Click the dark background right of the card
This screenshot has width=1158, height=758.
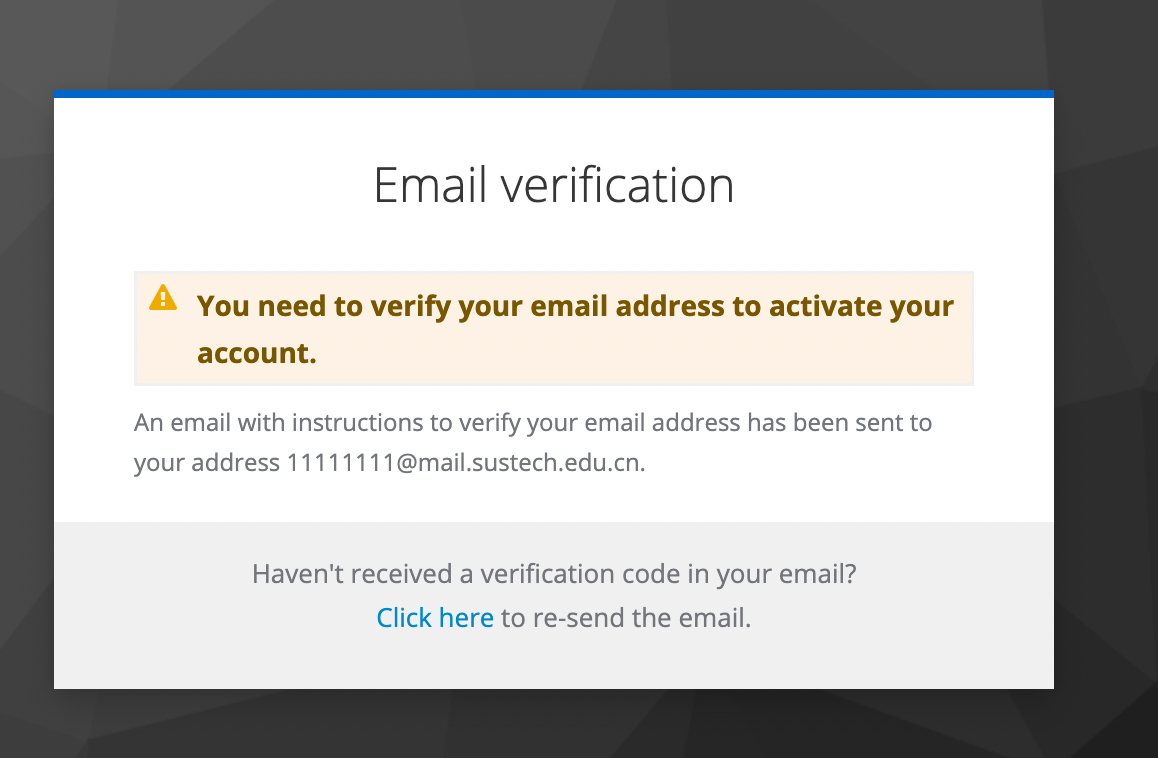[x=1106, y=400]
